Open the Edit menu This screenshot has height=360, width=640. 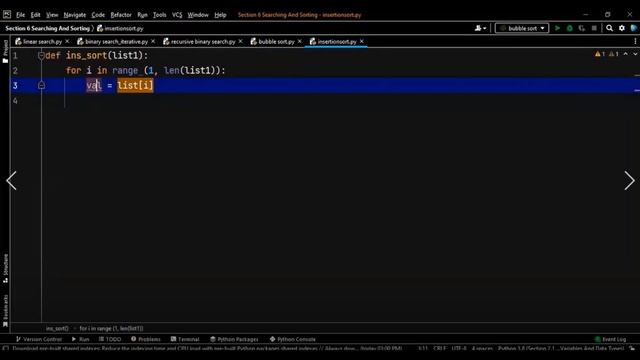click(x=36, y=15)
